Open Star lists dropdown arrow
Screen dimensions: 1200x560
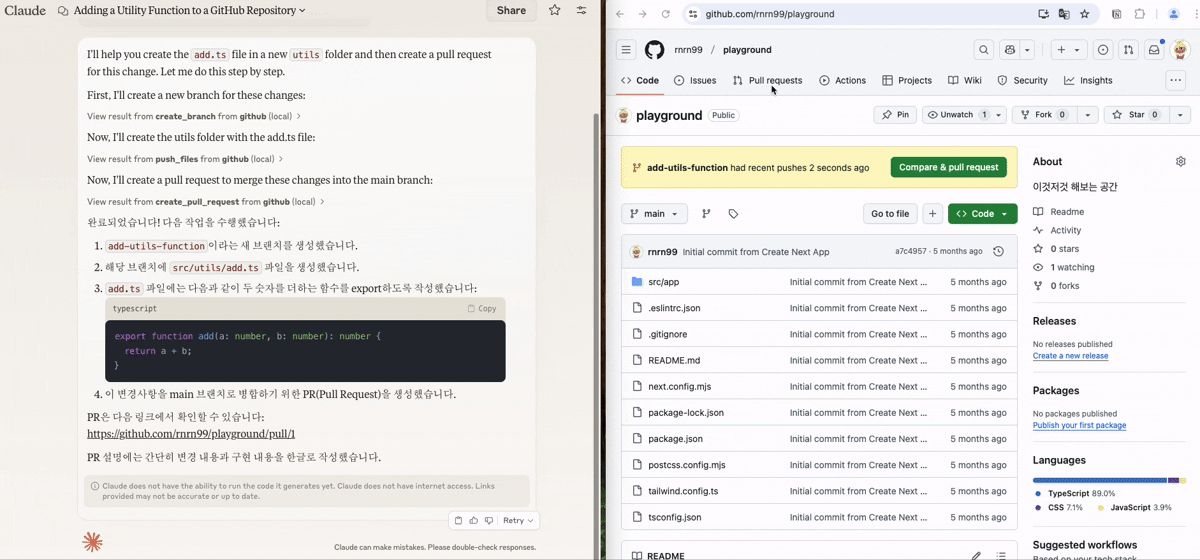click(1178, 115)
